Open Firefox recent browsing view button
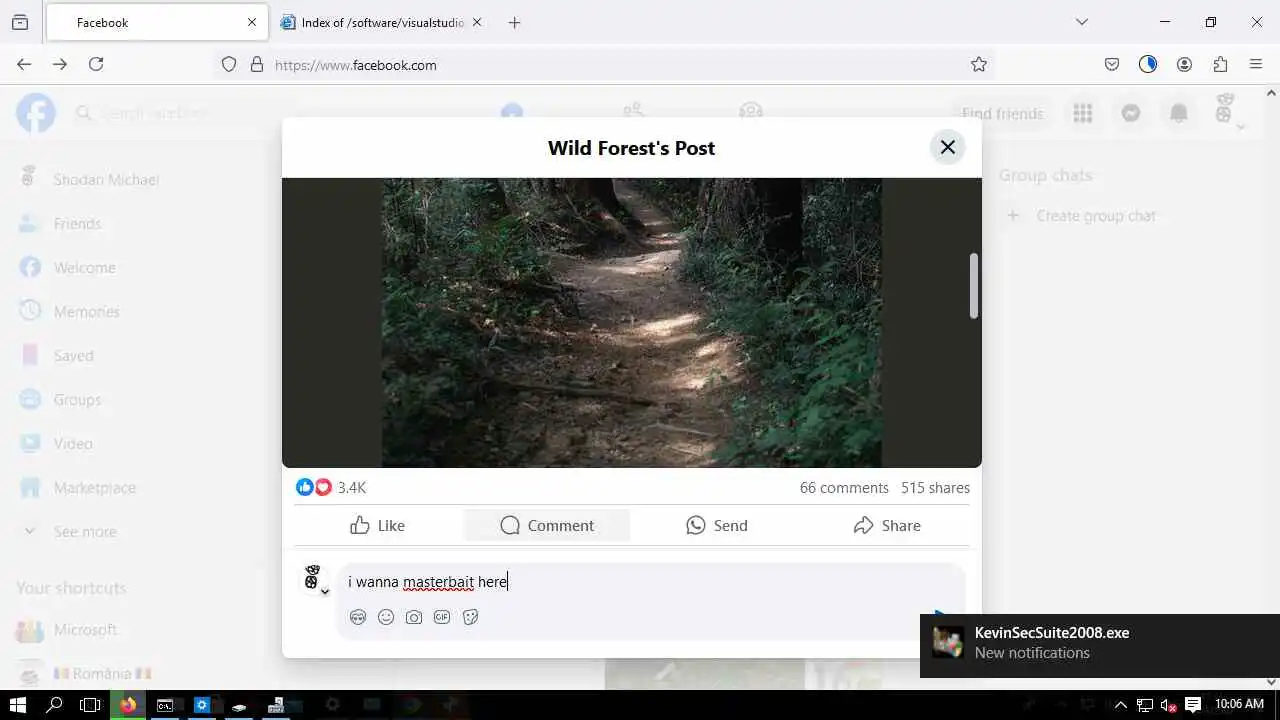Screen dimensions: 1280x720 click(x=20, y=22)
